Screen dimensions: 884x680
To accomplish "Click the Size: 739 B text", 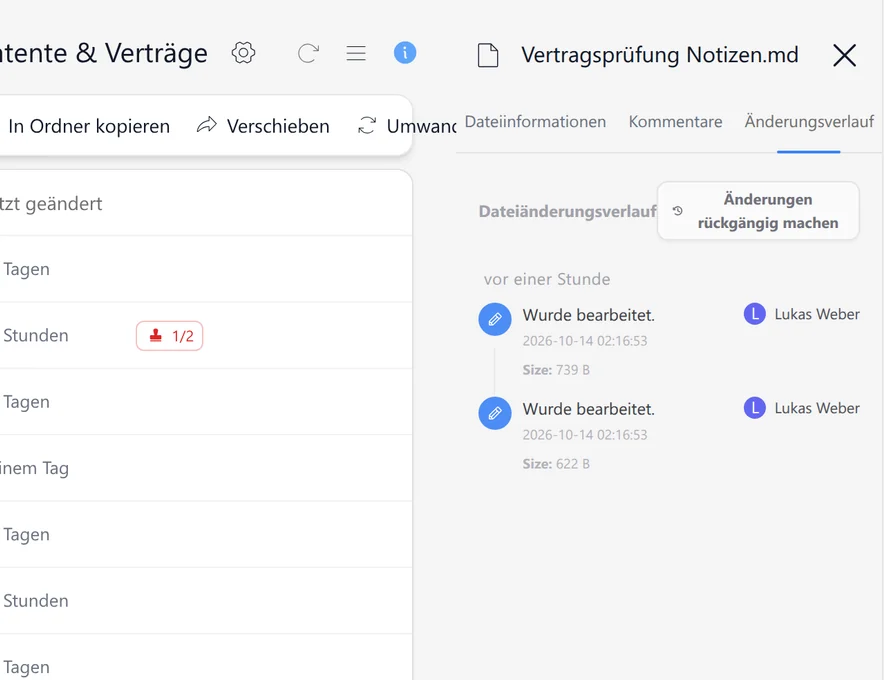I will point(556,370).
